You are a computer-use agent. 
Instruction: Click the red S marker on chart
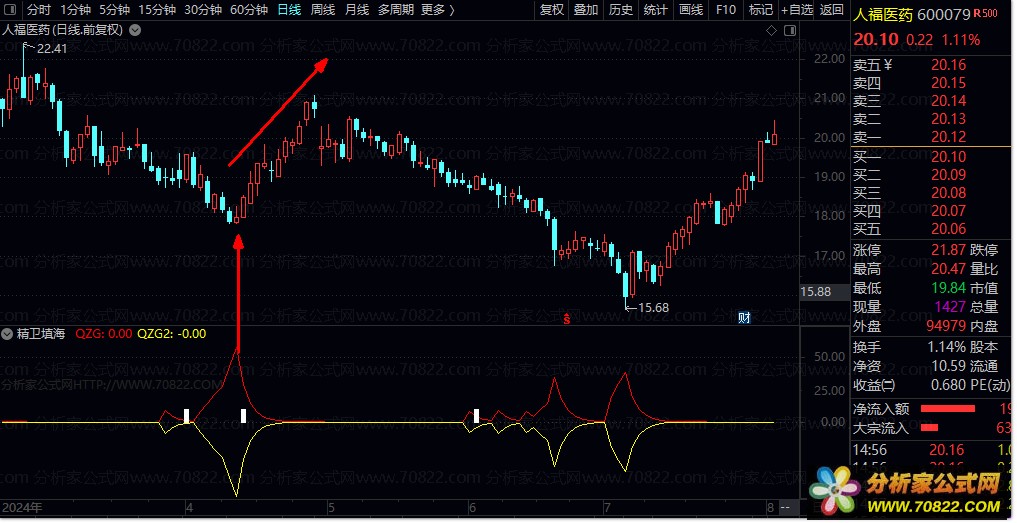pos(567,319)
